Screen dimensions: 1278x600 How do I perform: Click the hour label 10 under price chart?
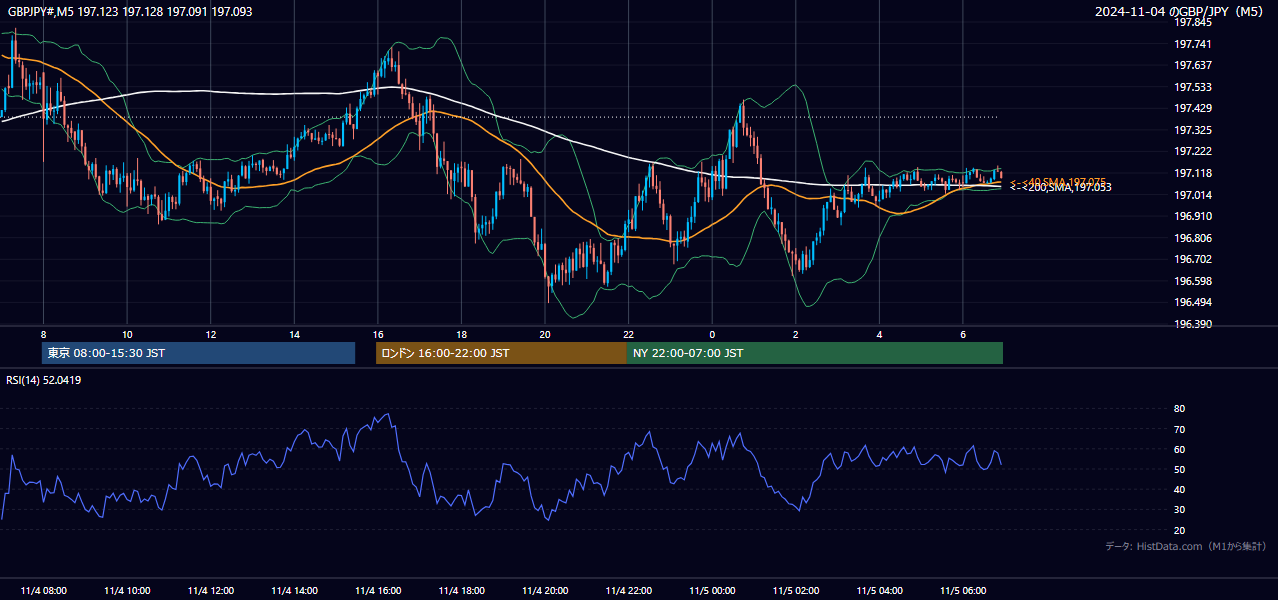tap(127, 334)
